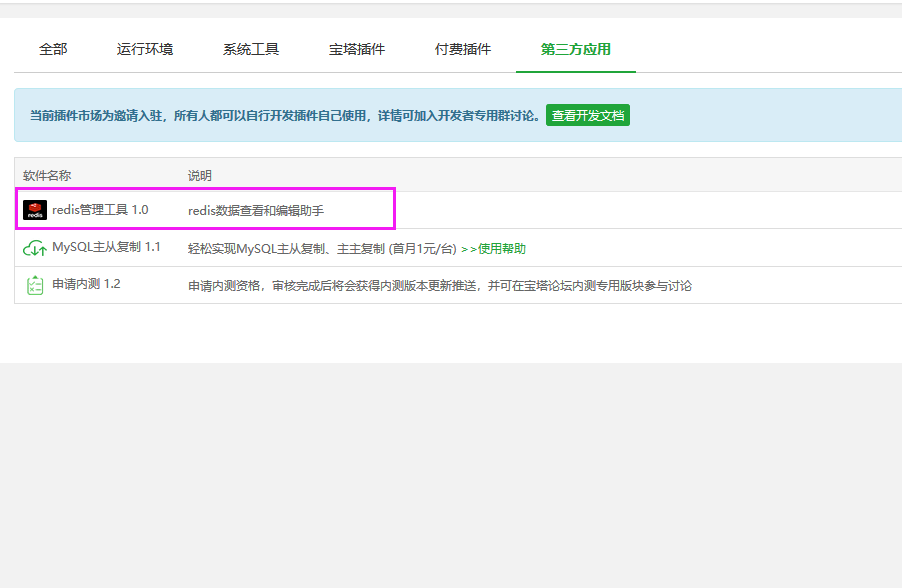902x588 pixels.
Task: Click the 说明 column header
Action: [200, 175]
